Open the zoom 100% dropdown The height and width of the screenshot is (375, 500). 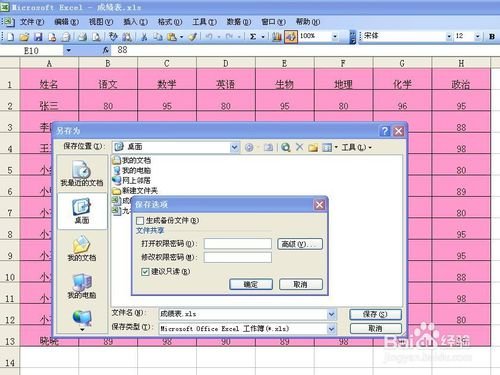click(335, 37)
